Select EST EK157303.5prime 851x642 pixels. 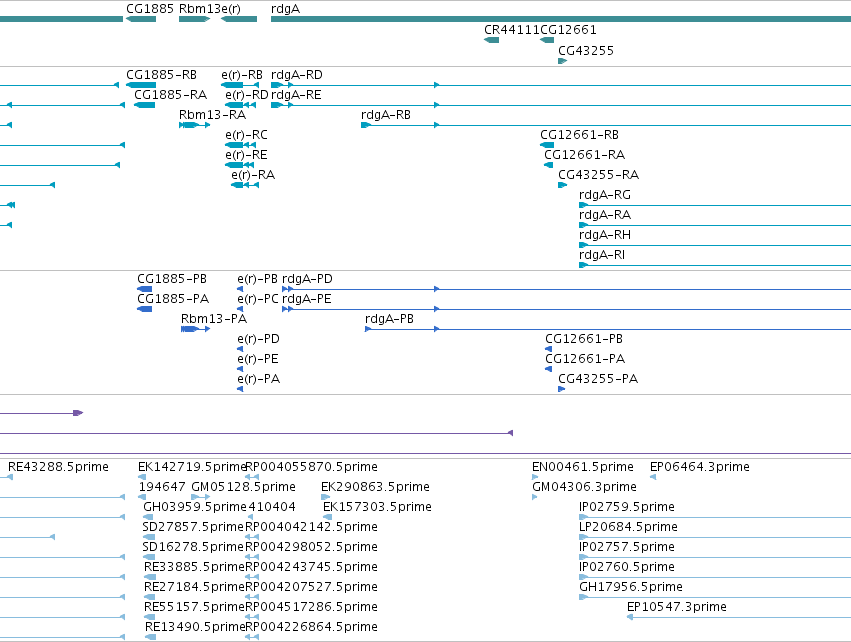pyautogui.click(x=378, y=507)
